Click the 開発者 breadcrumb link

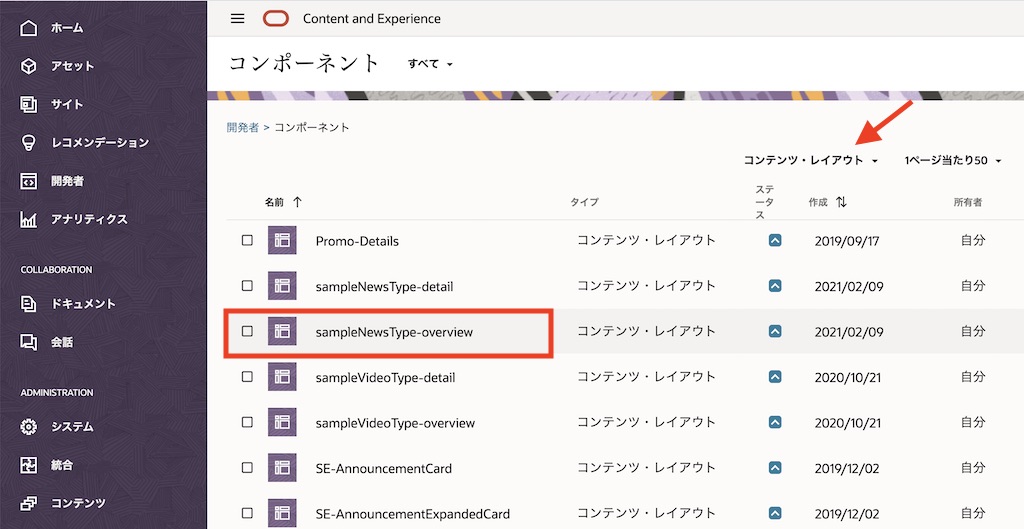[x=242, y=128]
